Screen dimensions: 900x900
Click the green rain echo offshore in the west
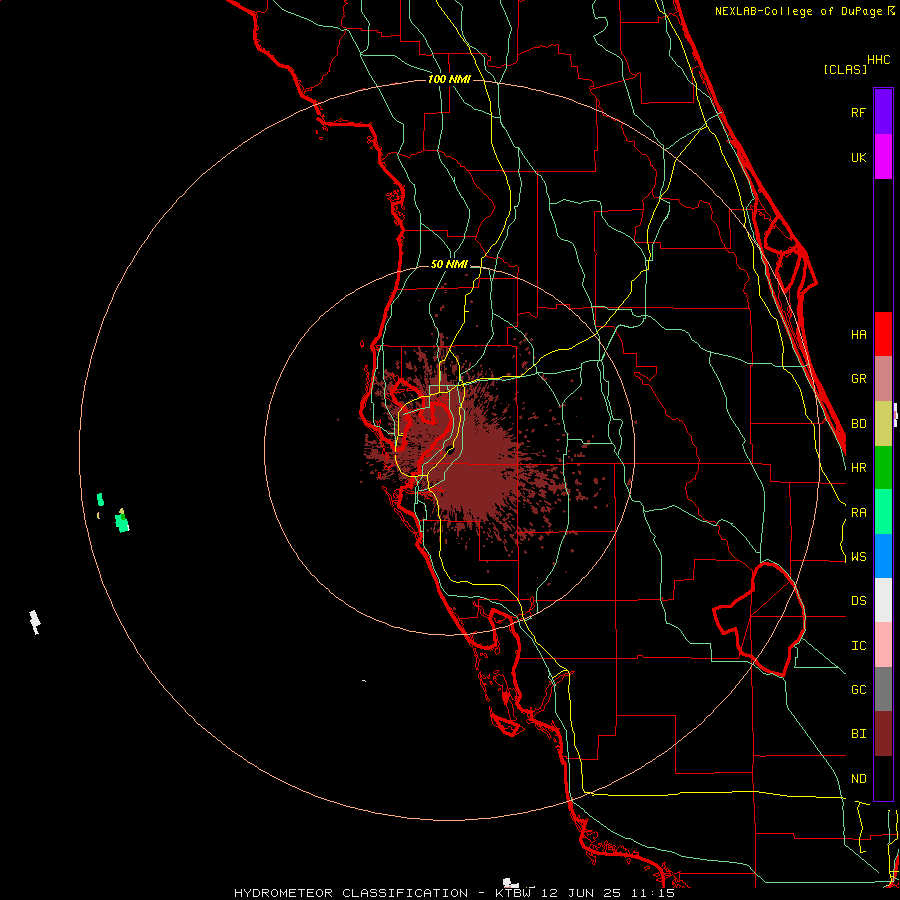[x=122, y=522]
